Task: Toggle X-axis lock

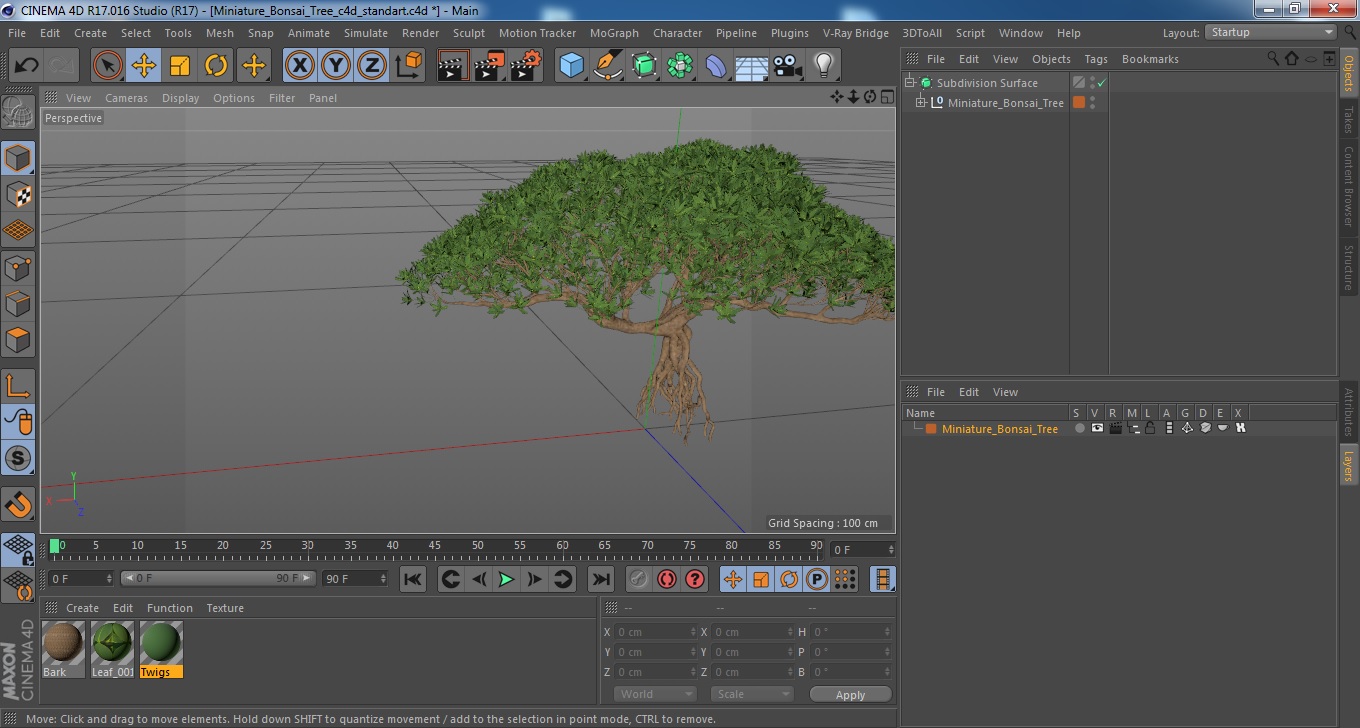Action: tap(299, 66)
